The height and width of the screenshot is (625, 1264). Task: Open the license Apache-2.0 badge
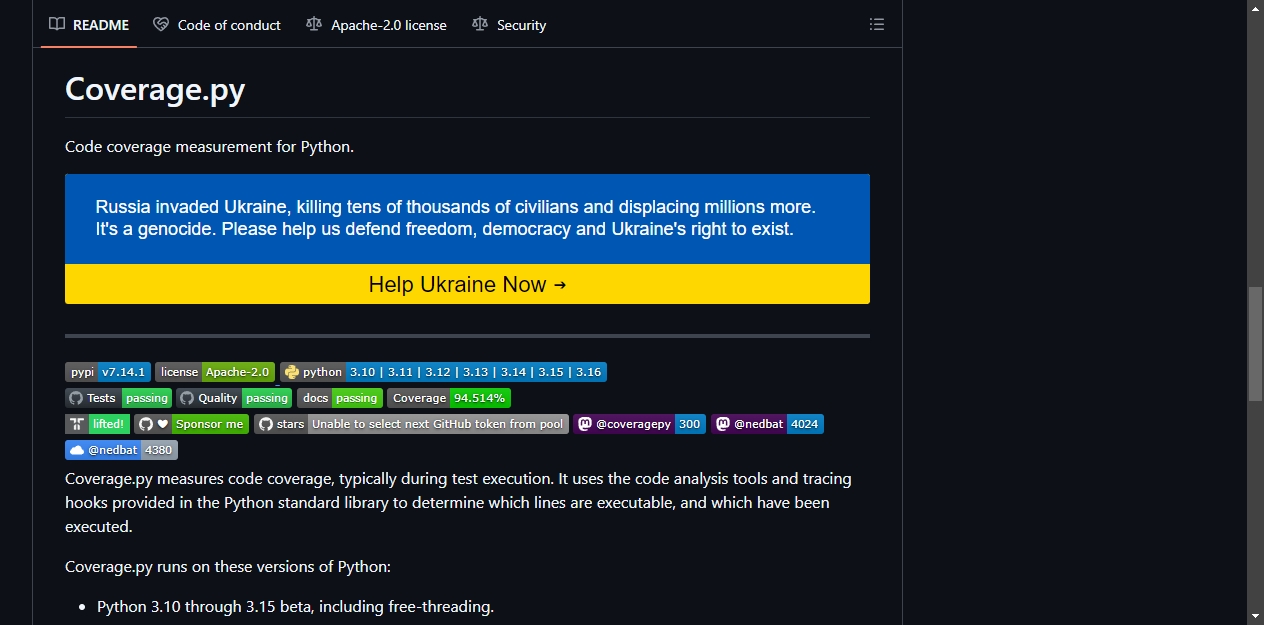(x=215, y=372)
